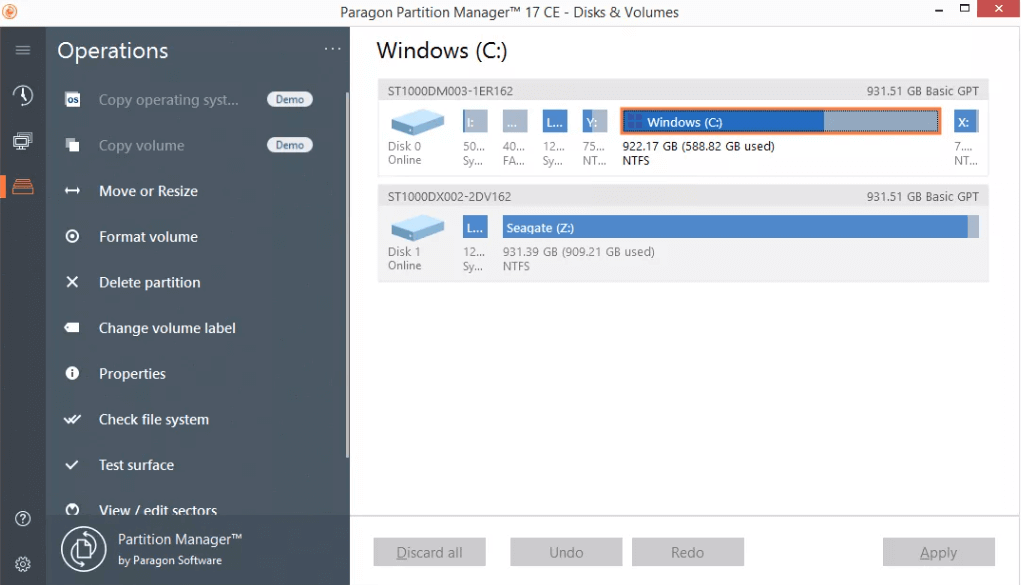Click the Change volume label tag icon
1021x585 pixels.
72,328
